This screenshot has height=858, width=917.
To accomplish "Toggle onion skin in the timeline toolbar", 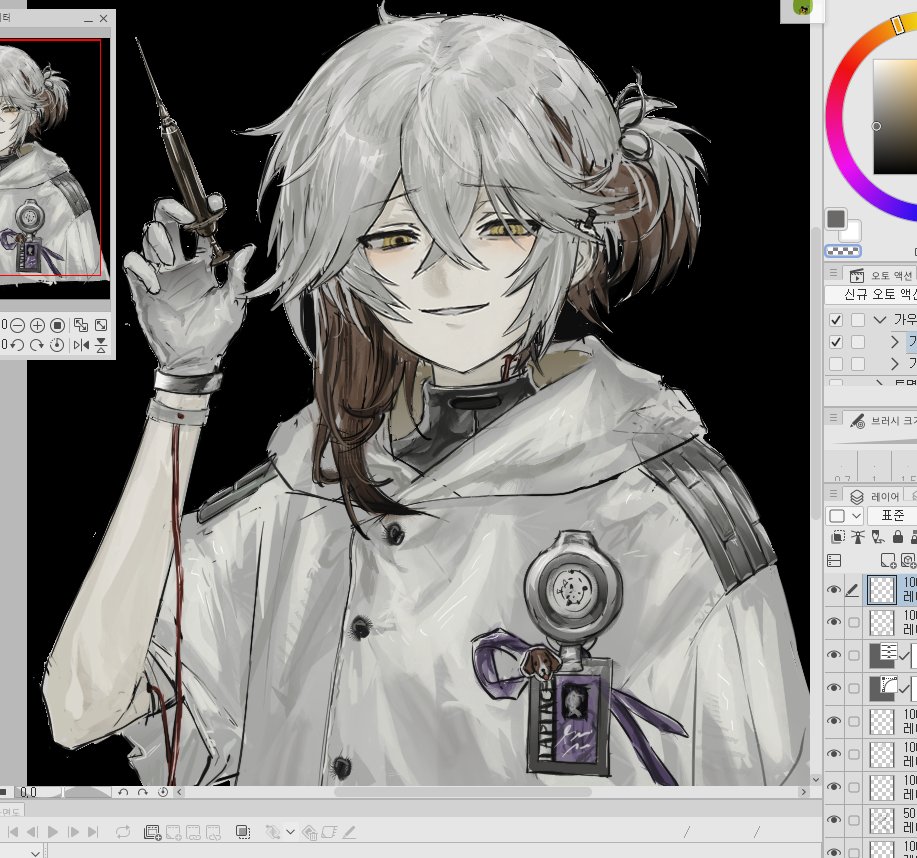I will (243, 832).
